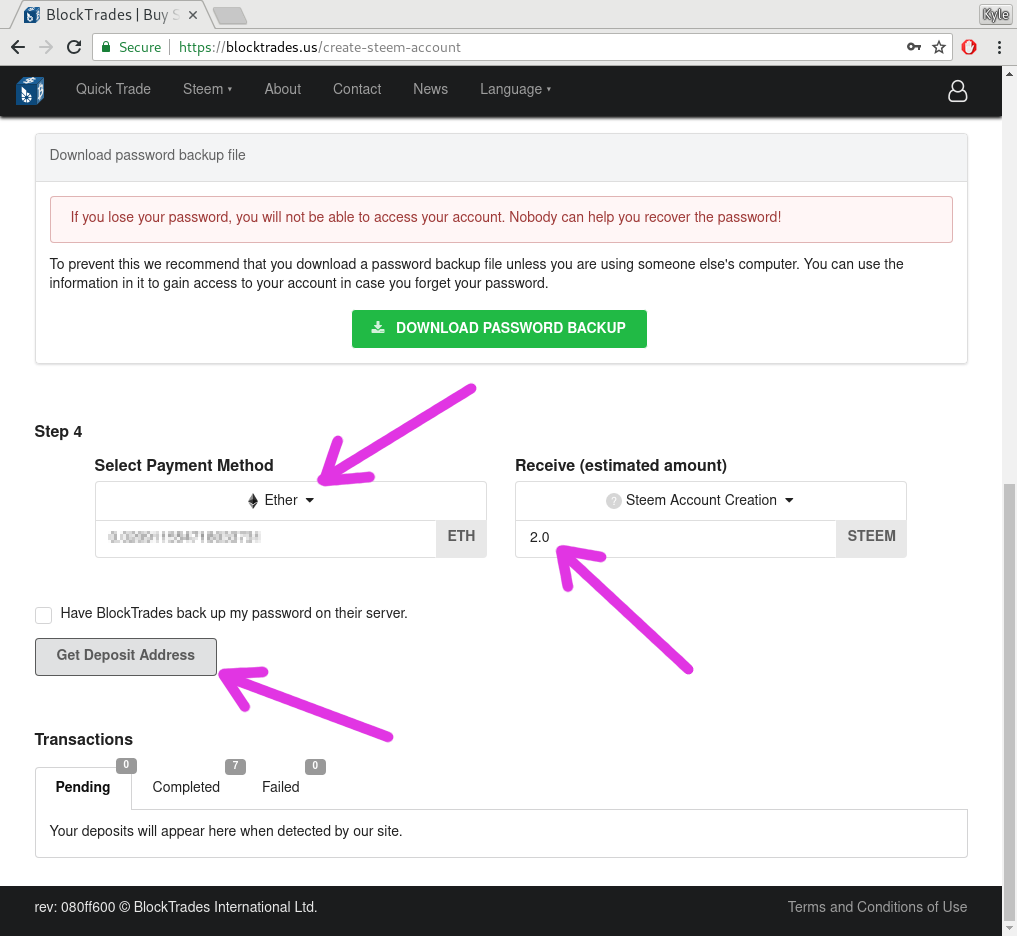Click the BlockTrades cube logo
This screenshot has height=936, width=1017.
[x=30, y=90]
